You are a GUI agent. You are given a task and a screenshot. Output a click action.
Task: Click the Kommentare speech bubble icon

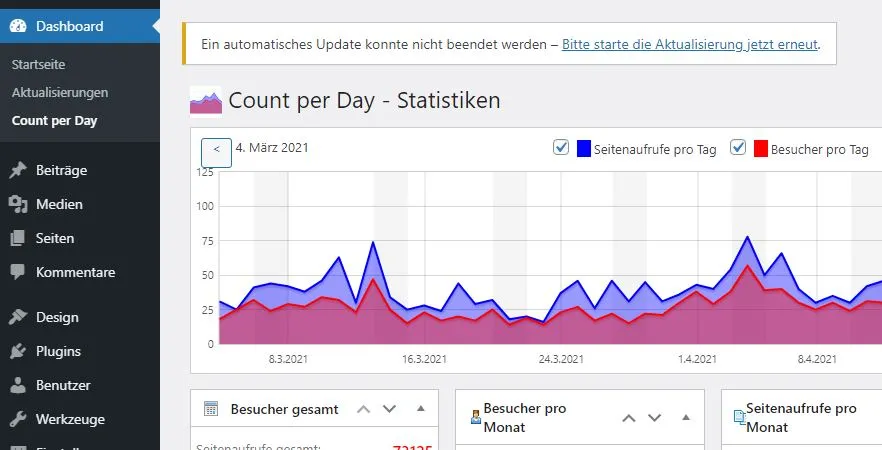(x=18, y=272)
